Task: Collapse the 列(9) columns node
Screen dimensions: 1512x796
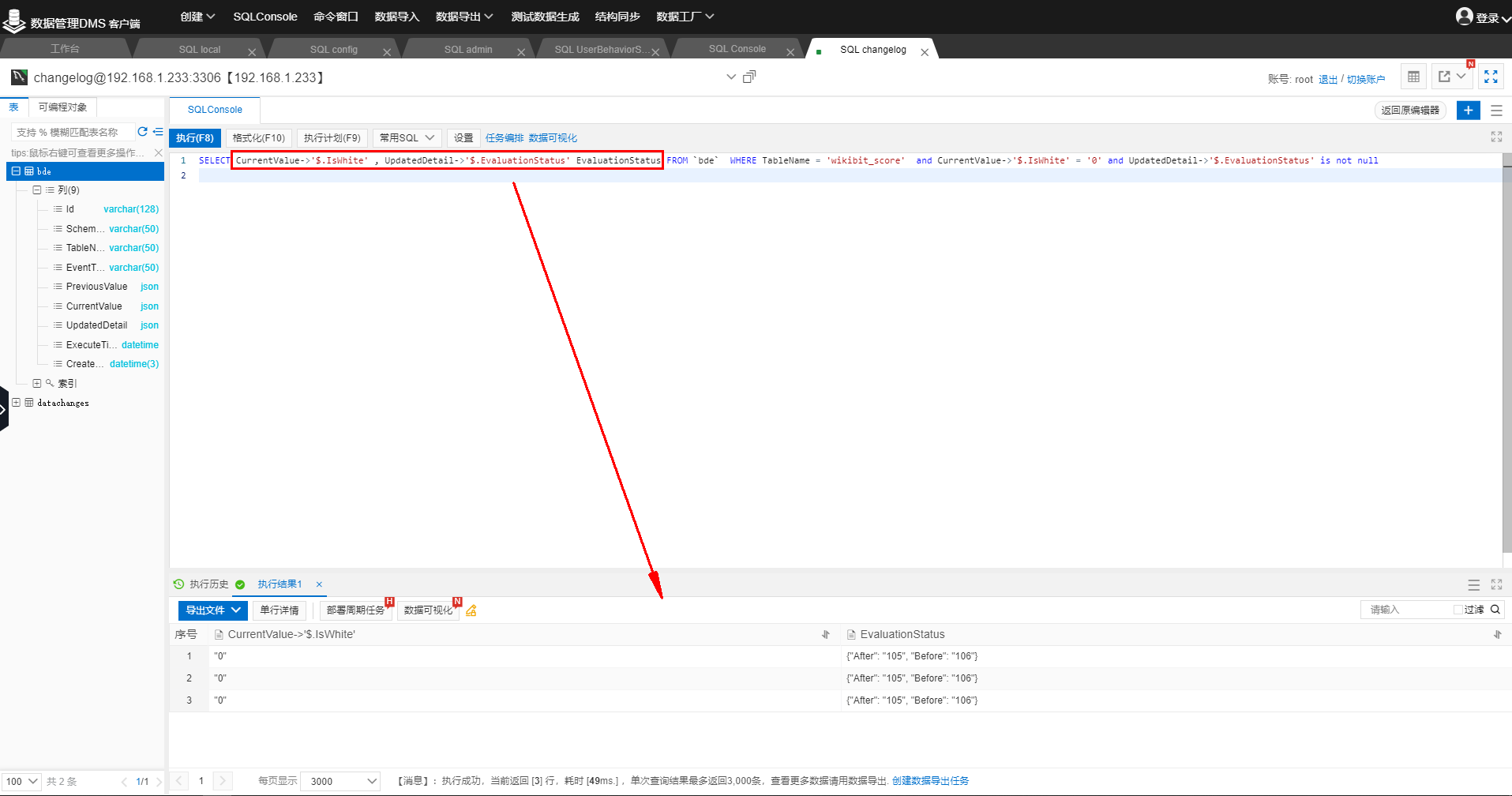Action: pos(36,190)
